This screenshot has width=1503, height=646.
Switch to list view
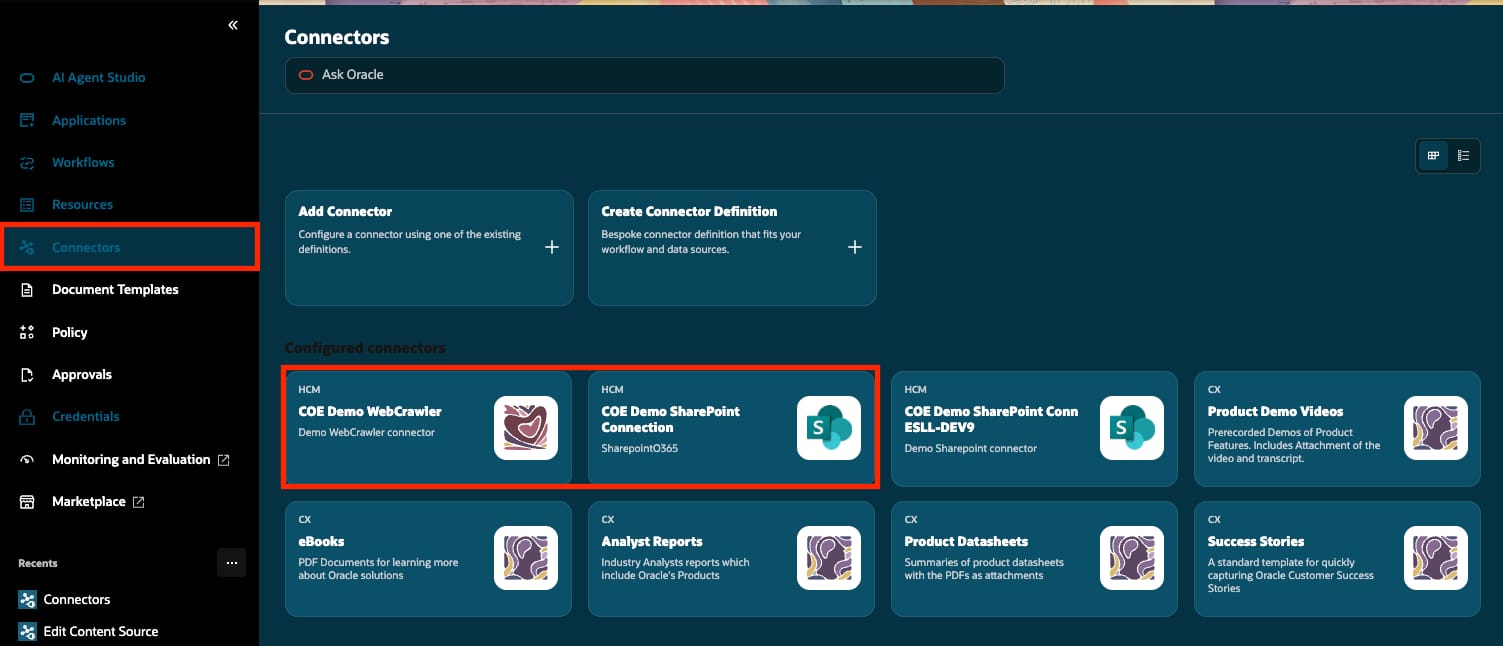1463,155
